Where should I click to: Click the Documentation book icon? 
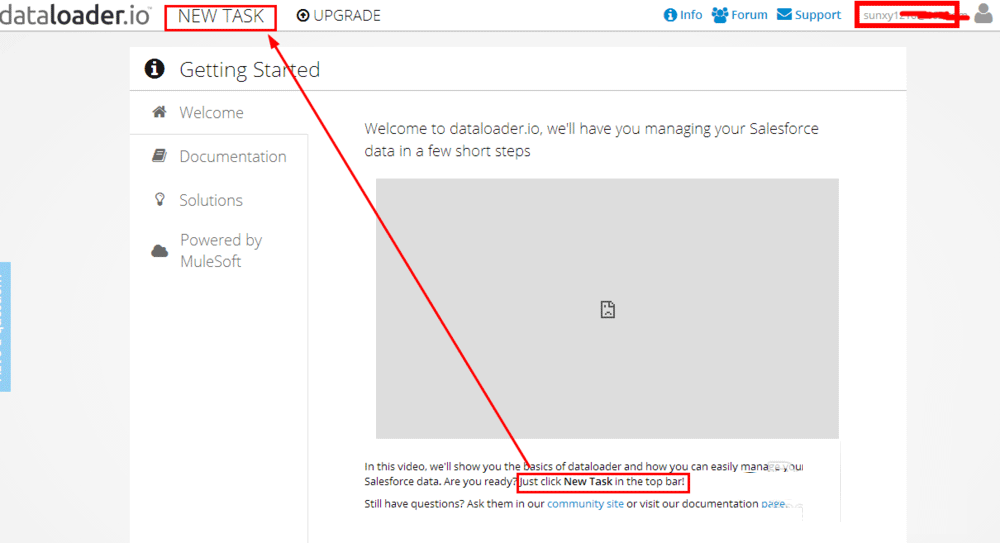click(159, 156)
